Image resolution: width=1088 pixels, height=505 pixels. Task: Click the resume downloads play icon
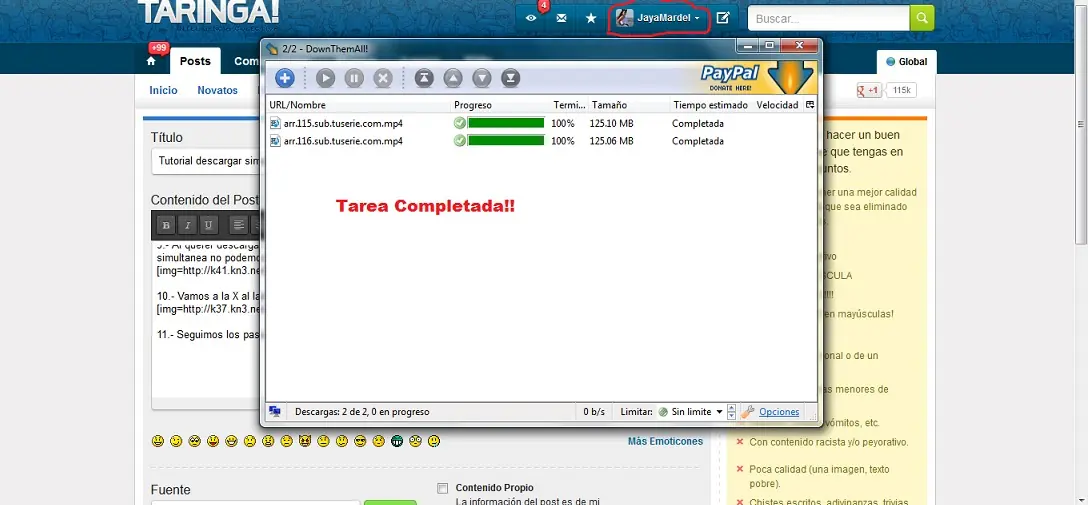coord(325,78)
